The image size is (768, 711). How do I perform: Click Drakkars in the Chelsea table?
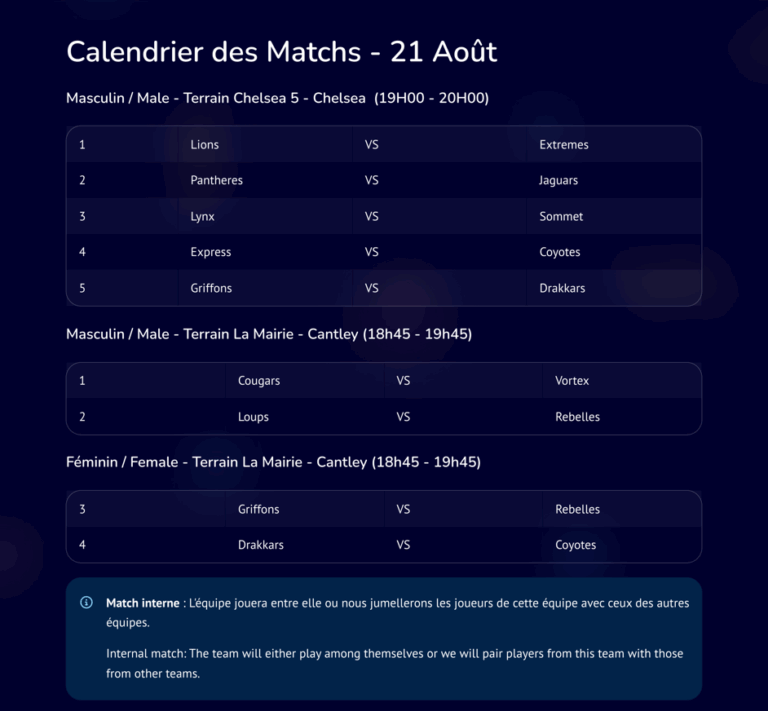pyautogui.click(x=562, y=288)
